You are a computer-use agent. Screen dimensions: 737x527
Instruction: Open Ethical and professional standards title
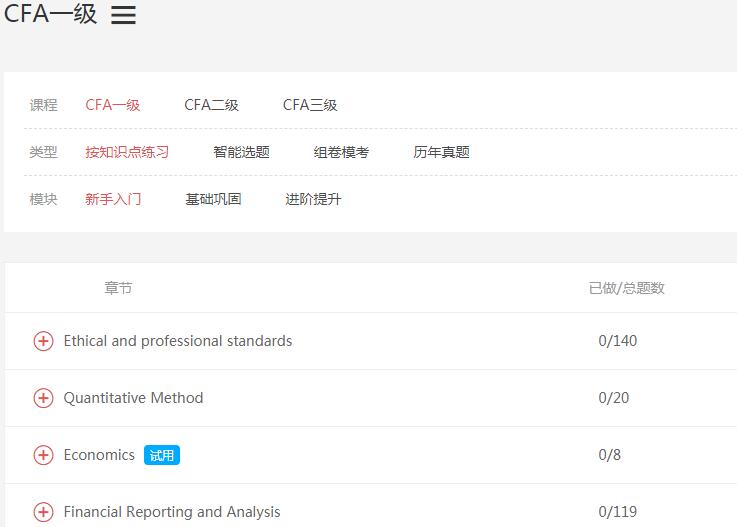[x=178, y=341]
